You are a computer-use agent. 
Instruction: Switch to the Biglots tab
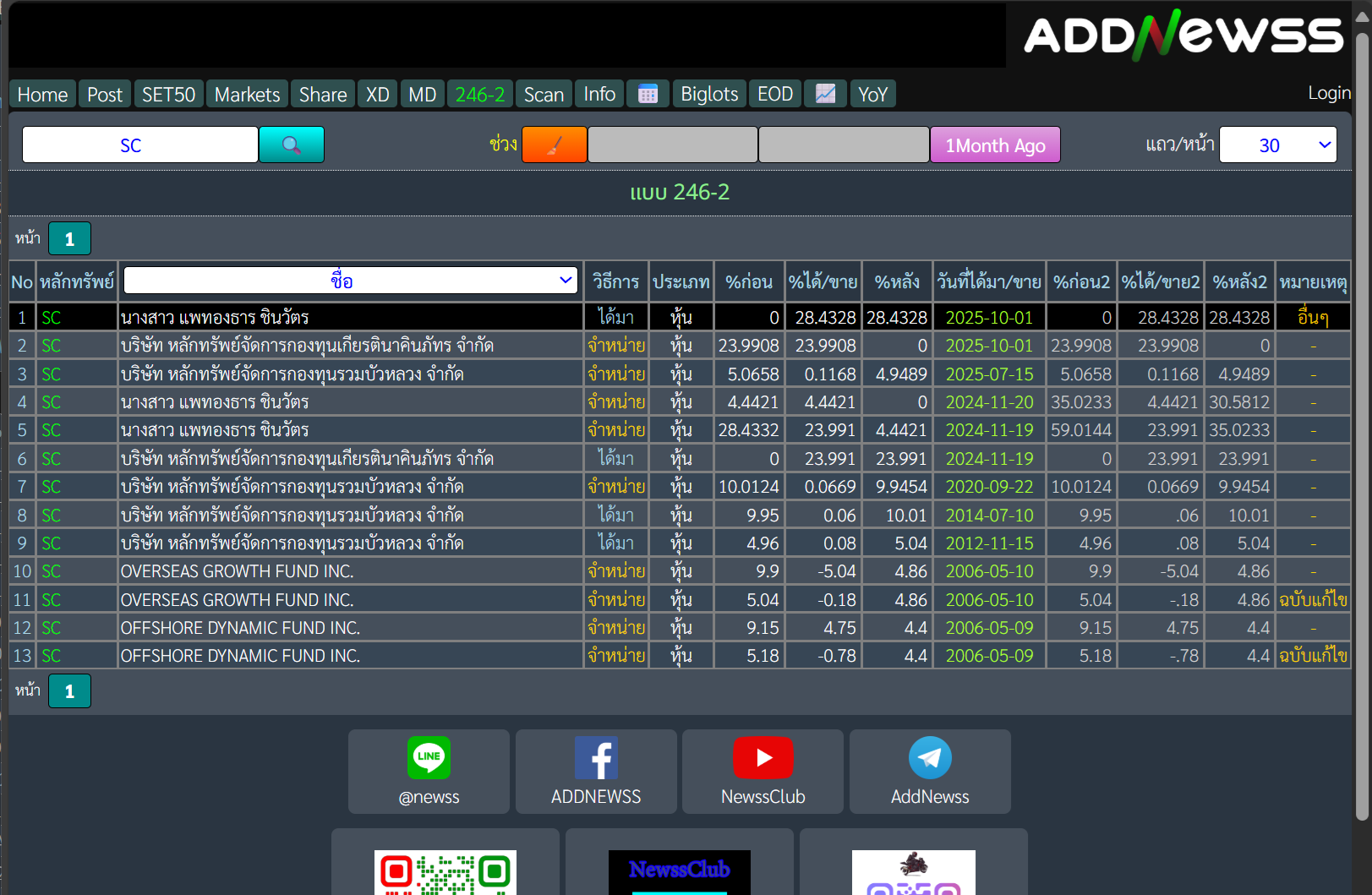click(x=709, y=94)
